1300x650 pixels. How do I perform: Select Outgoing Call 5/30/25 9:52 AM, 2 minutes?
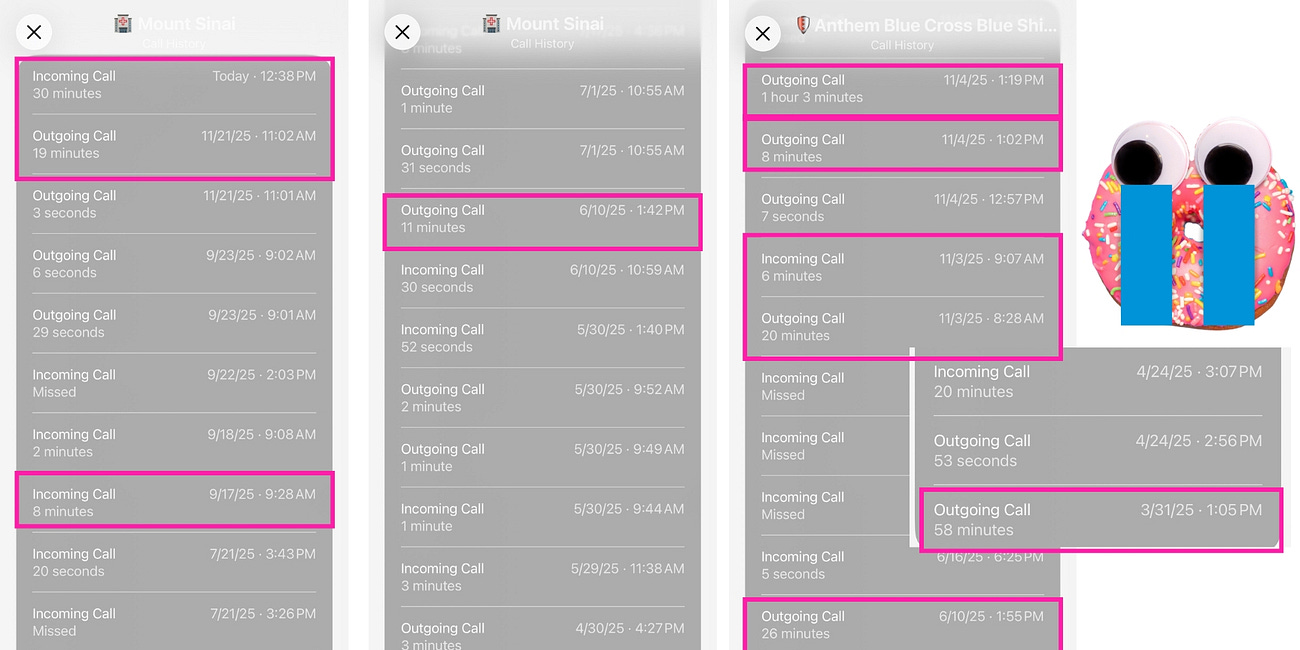click(x=543, y=398)
